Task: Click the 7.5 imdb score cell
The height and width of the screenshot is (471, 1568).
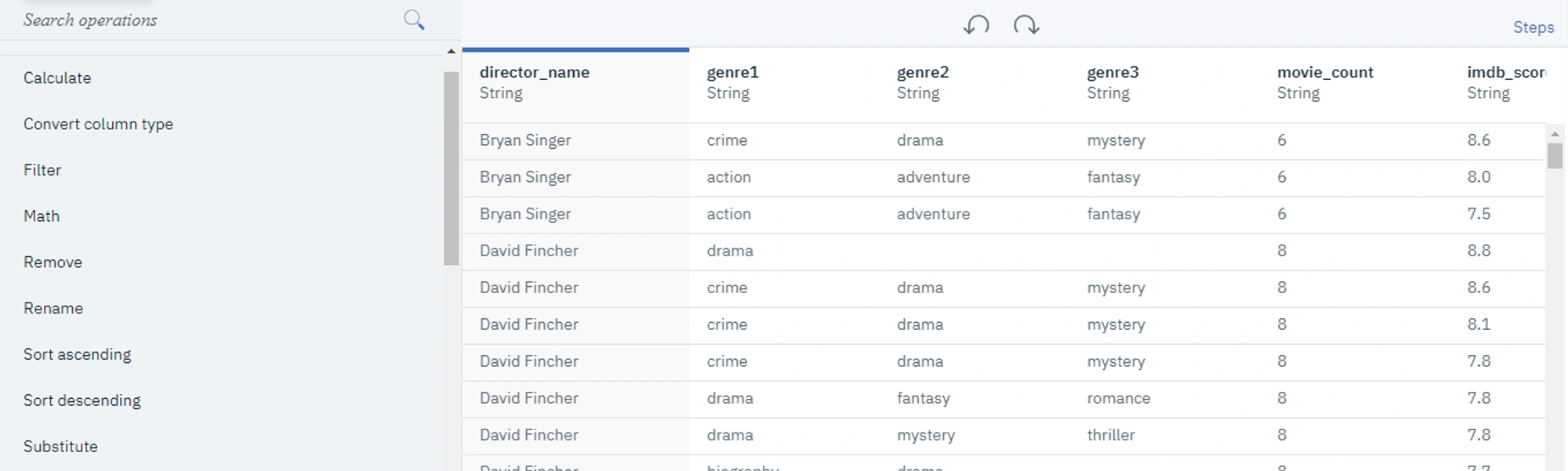Action: pyautogui.click(x=1479, y=214)
